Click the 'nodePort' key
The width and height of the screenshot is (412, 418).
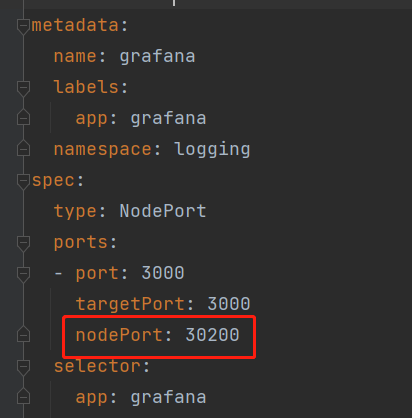119,335
